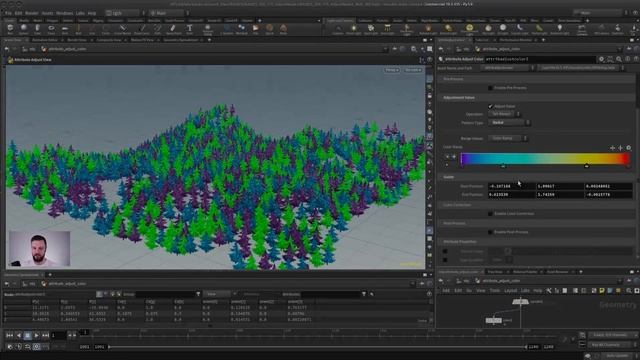Screen dimensions: 640x360
Task: Select the Camera shelf tool
Action: [x=338, y=29]
